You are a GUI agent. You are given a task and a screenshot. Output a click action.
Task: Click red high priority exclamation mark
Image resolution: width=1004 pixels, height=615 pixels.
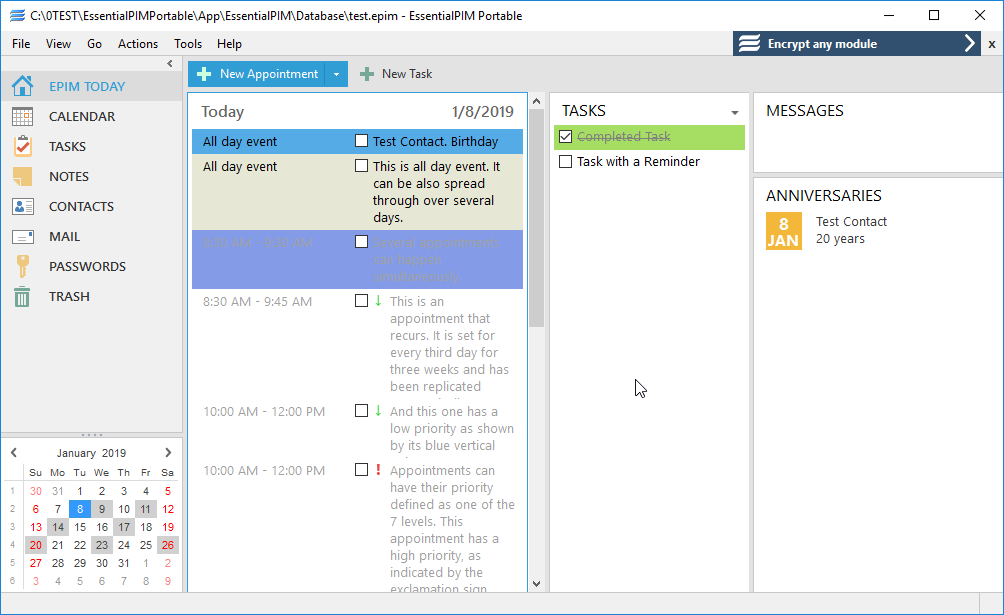click(378, 470)
